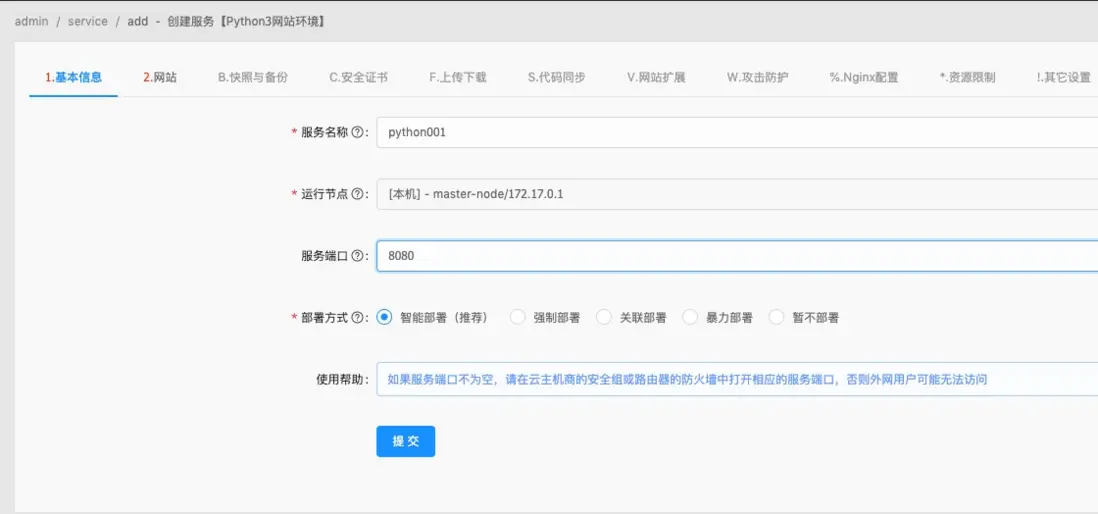Viewport: 1098px width, 514px height.
Task: Open *.资源限制 tab
Action: (x=967, y=77)
